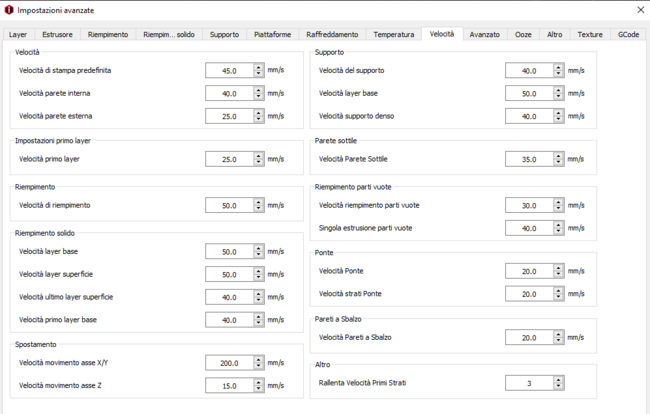This screenshot has height=414, width=650.
Task: Increase Velocità parete interna with up arrow
Action: tap(259, 90)
